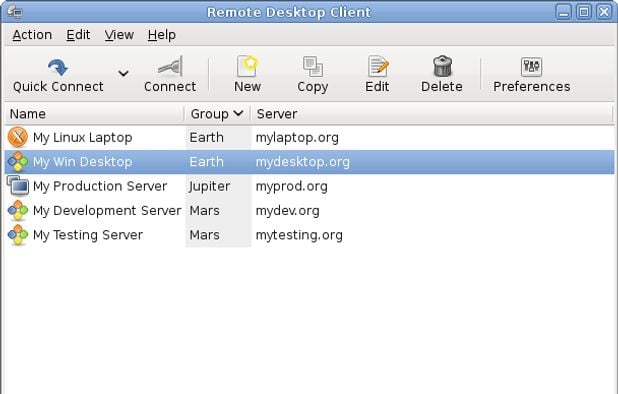Click the My Development Server icon
Screen dimensions: 618x394
18,210
